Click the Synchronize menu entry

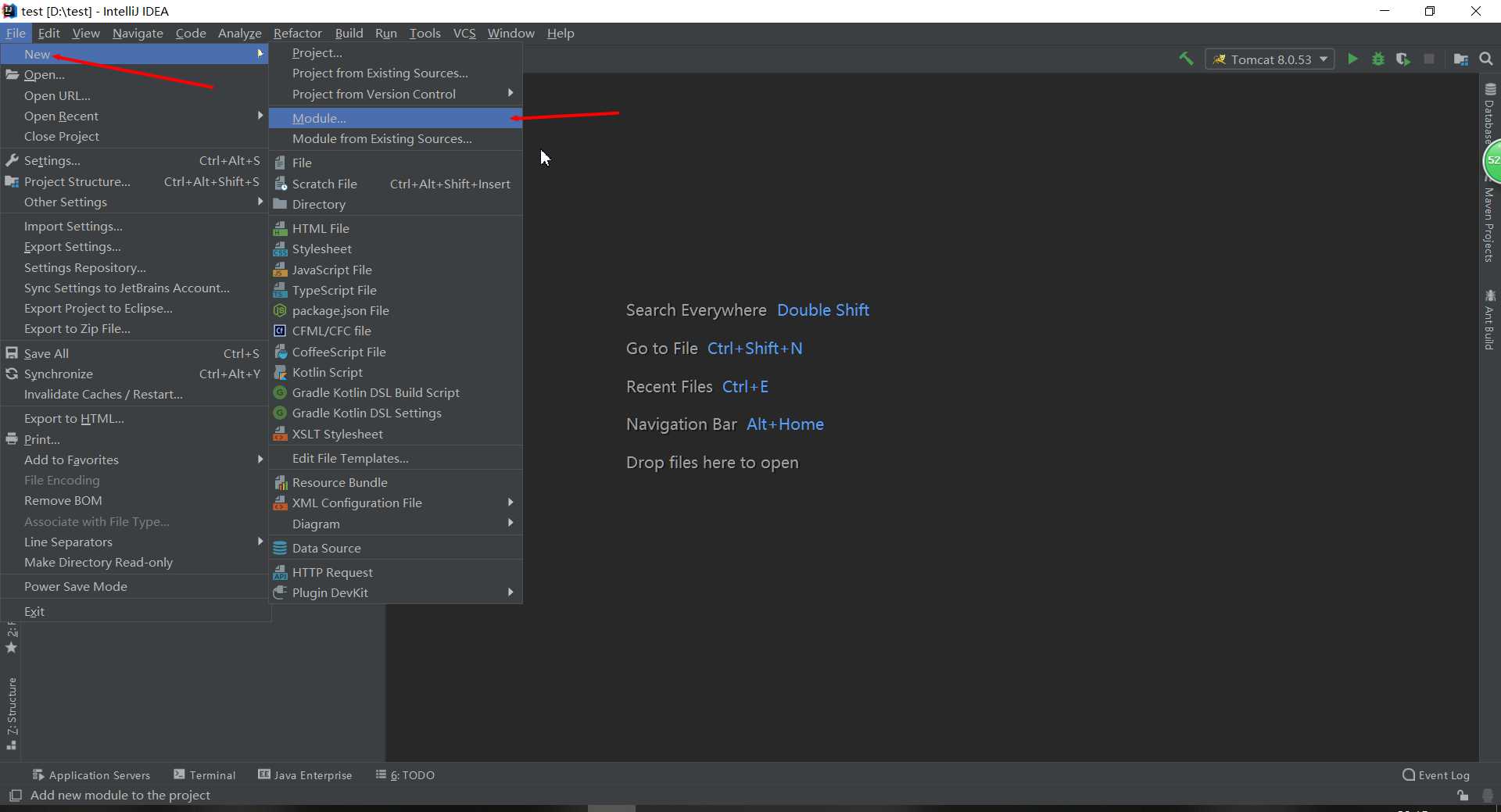(x=135, y=374)
